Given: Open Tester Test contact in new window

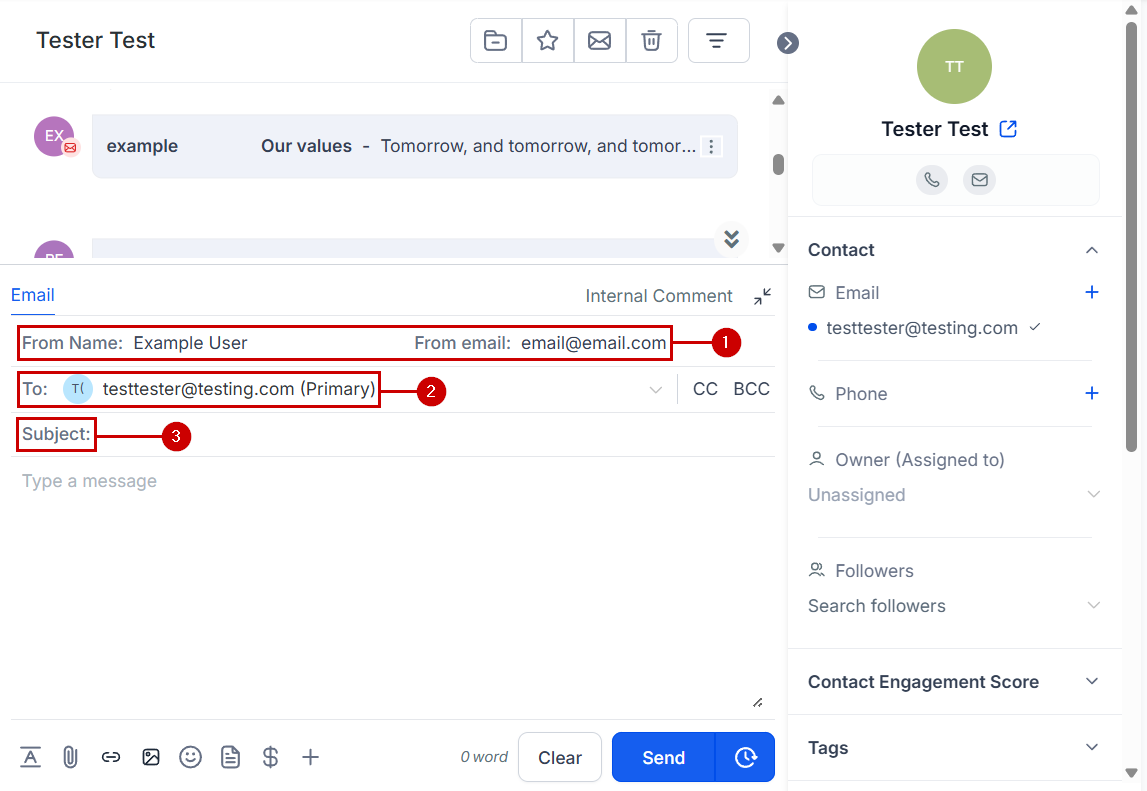Looking at the screenshot, I should click(x=1008, y=129).
